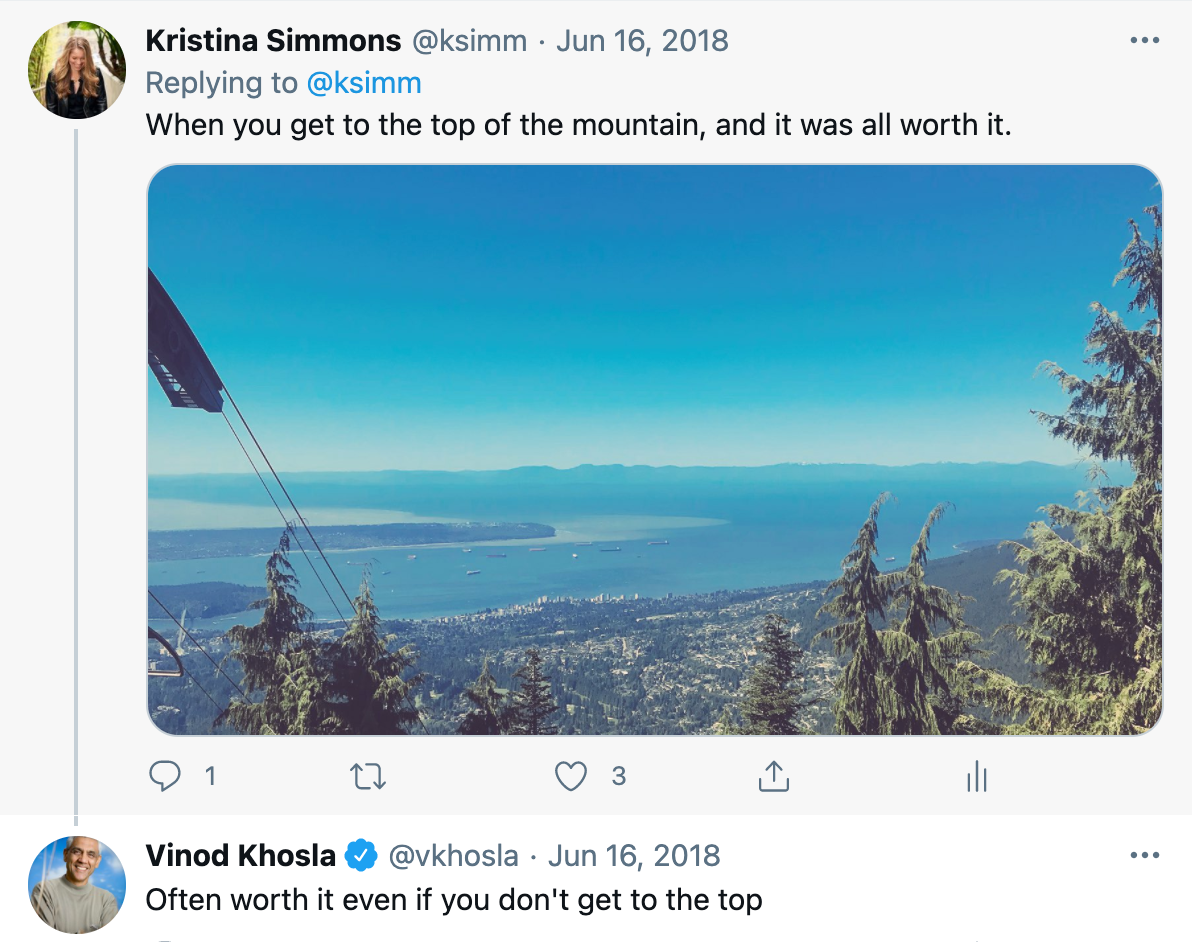The height and width of the screenshot is (942, 1192).
Task: Click the @ksimm handle beside Kristina's name
Action: pyautogui.click(x=469, y=41)
